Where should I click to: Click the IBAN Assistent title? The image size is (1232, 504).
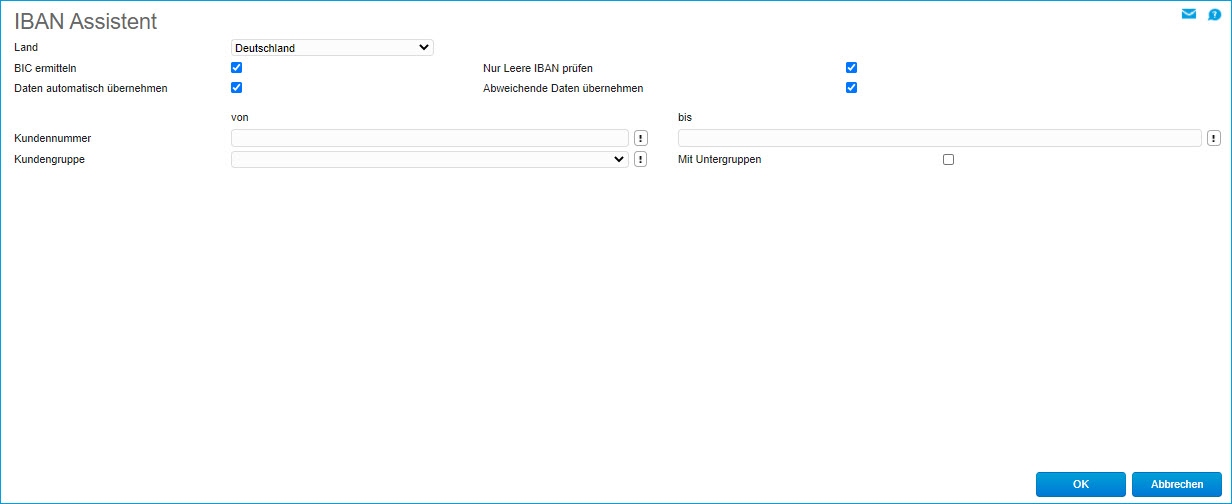point(85,21)
